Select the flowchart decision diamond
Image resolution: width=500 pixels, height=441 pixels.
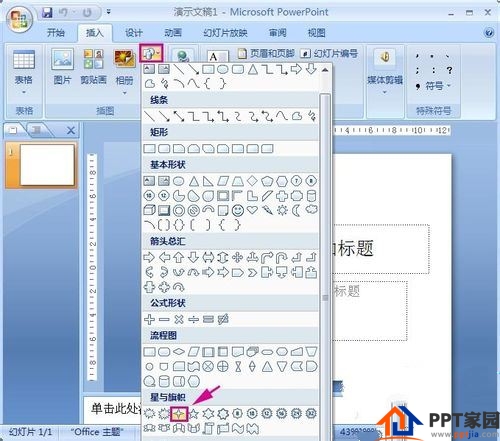pyautogui.click(x=179, y=352)
